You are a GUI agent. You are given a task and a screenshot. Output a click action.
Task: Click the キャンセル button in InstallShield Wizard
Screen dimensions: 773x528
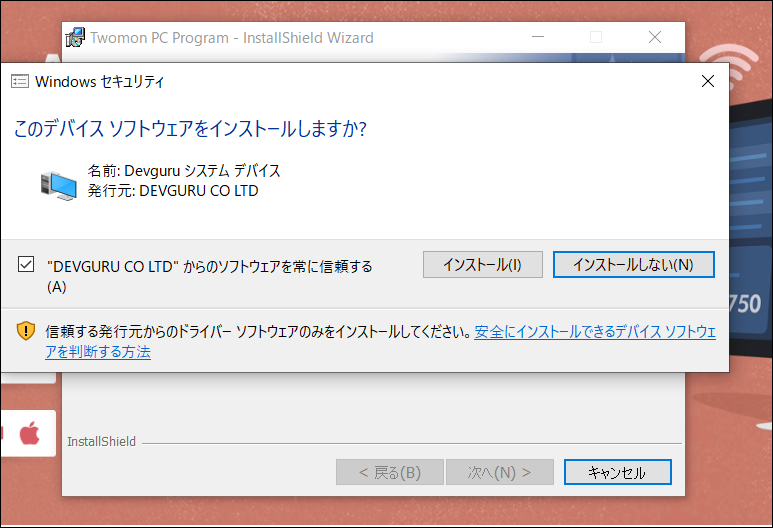(618, 472)
